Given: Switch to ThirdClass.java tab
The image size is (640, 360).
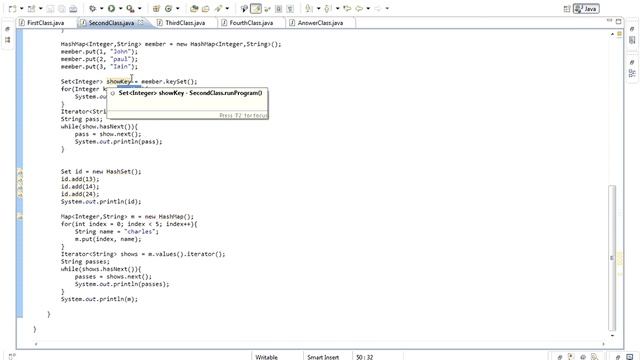Looking at the screenshot, I should coord(185,23).
